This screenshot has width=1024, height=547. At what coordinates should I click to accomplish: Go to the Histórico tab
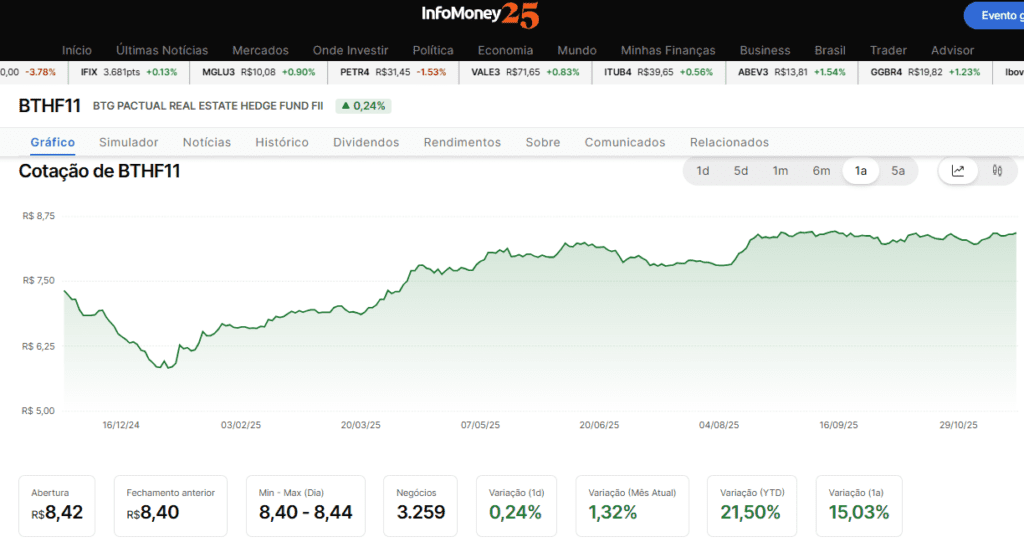pyautogui.click(x=282, y=143)
